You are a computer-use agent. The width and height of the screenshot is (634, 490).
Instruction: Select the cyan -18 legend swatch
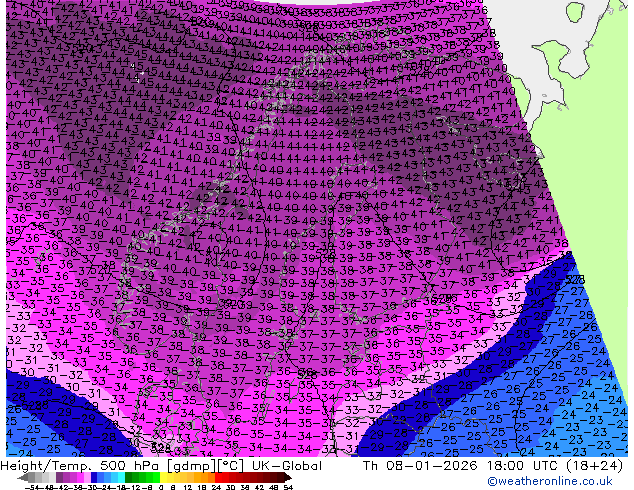(x=121, y=477)
